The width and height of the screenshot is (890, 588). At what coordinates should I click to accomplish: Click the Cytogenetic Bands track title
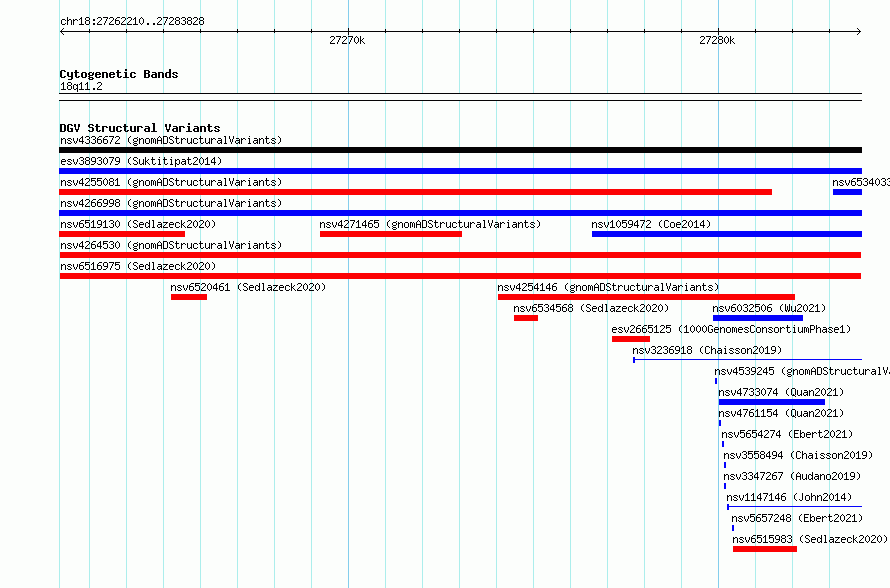(119, 74)
